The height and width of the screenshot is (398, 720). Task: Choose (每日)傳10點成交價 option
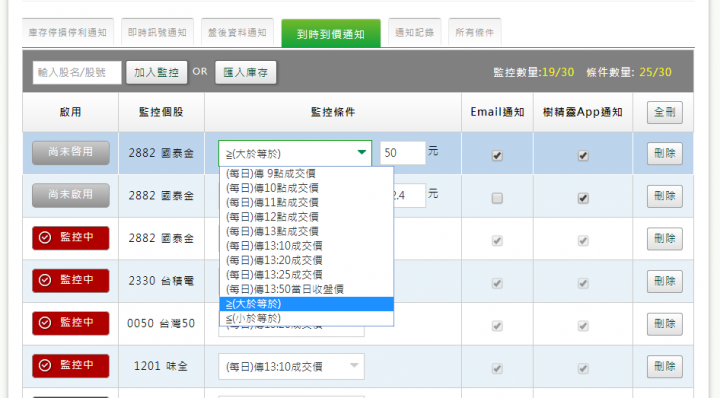tap(306, 188)
